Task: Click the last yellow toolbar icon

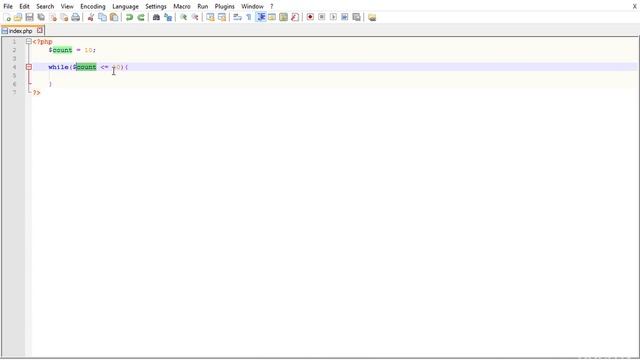Action: [x=372, y=17]
